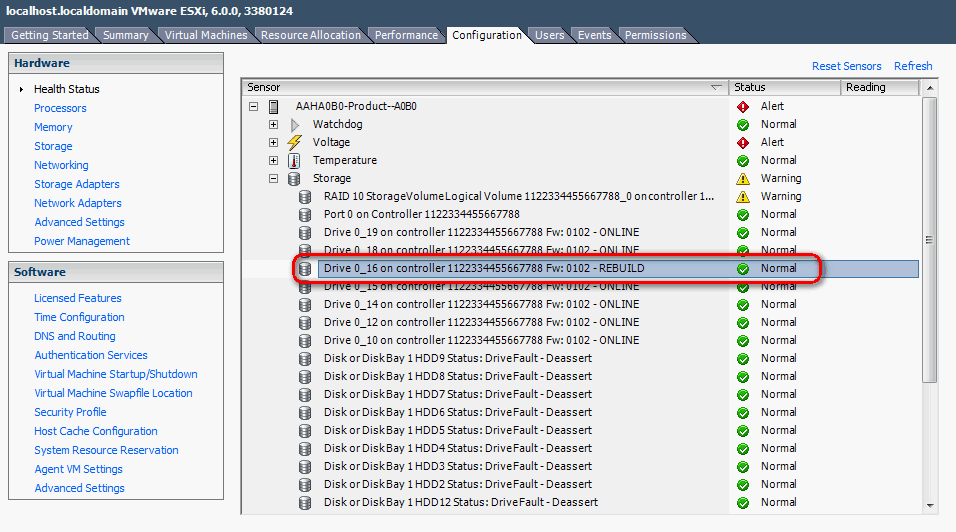Image resolution: width=956 pixels, height=532 pixels.
Task: Click red Alert icon on Voltage row
Action: click(743, 143)
